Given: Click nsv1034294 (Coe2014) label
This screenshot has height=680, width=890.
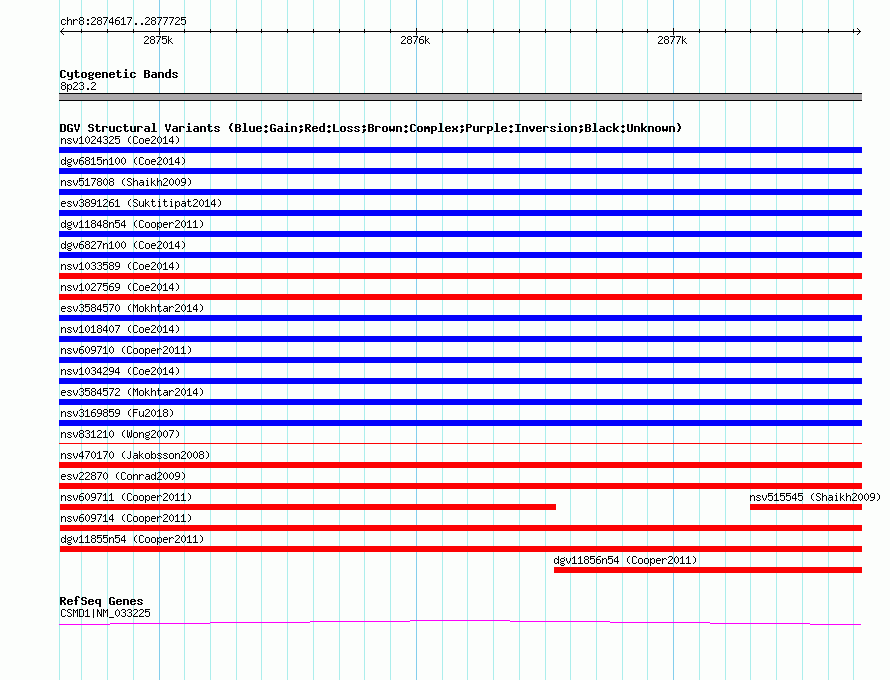Looking at the screenshot, I should click(120, 371).
